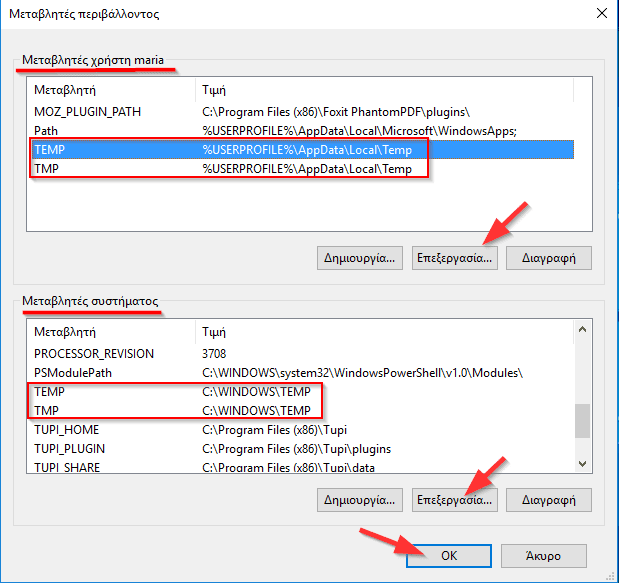619x583 pixels.
Task: Click Τιμή column header in system list
Action: 384,332
